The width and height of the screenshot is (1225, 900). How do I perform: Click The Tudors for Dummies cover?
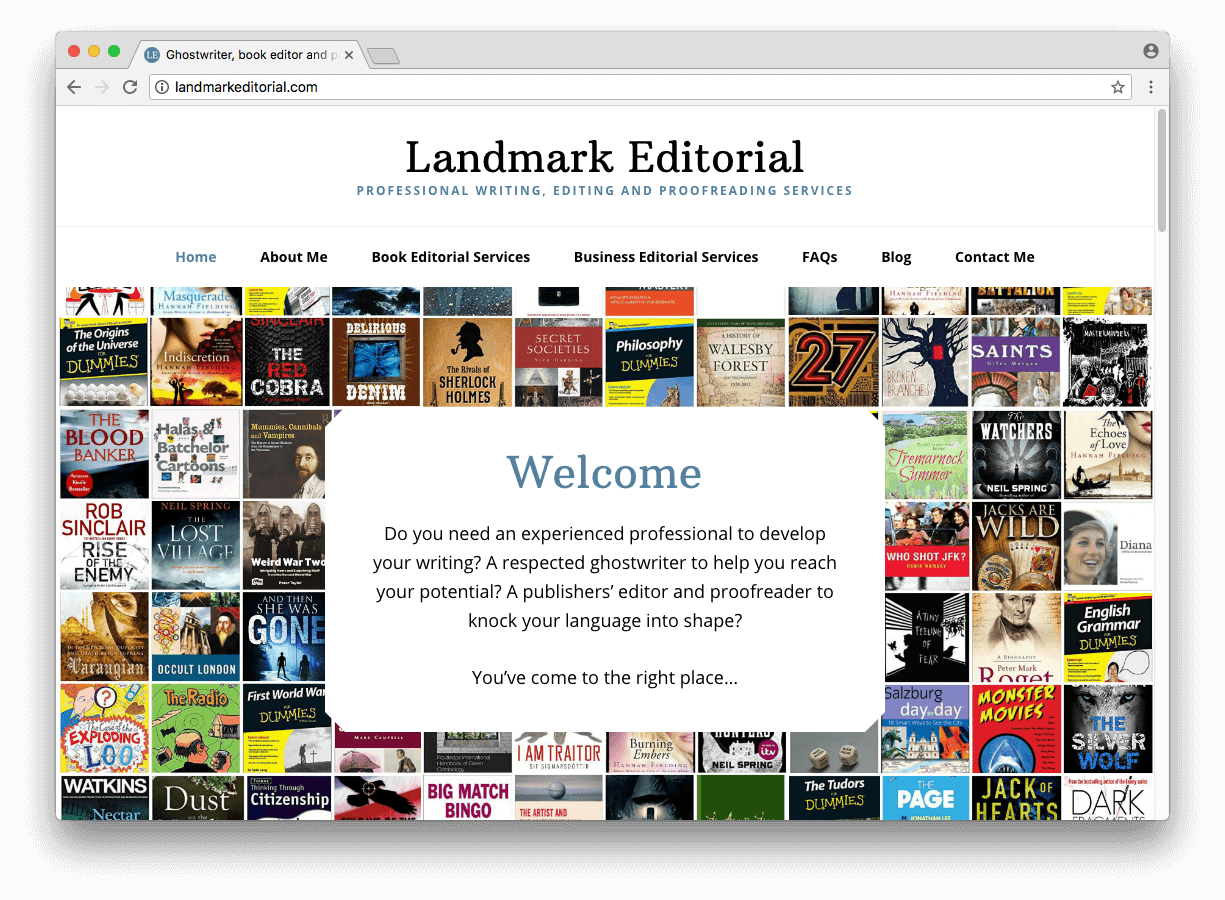(x=833, y=798)
